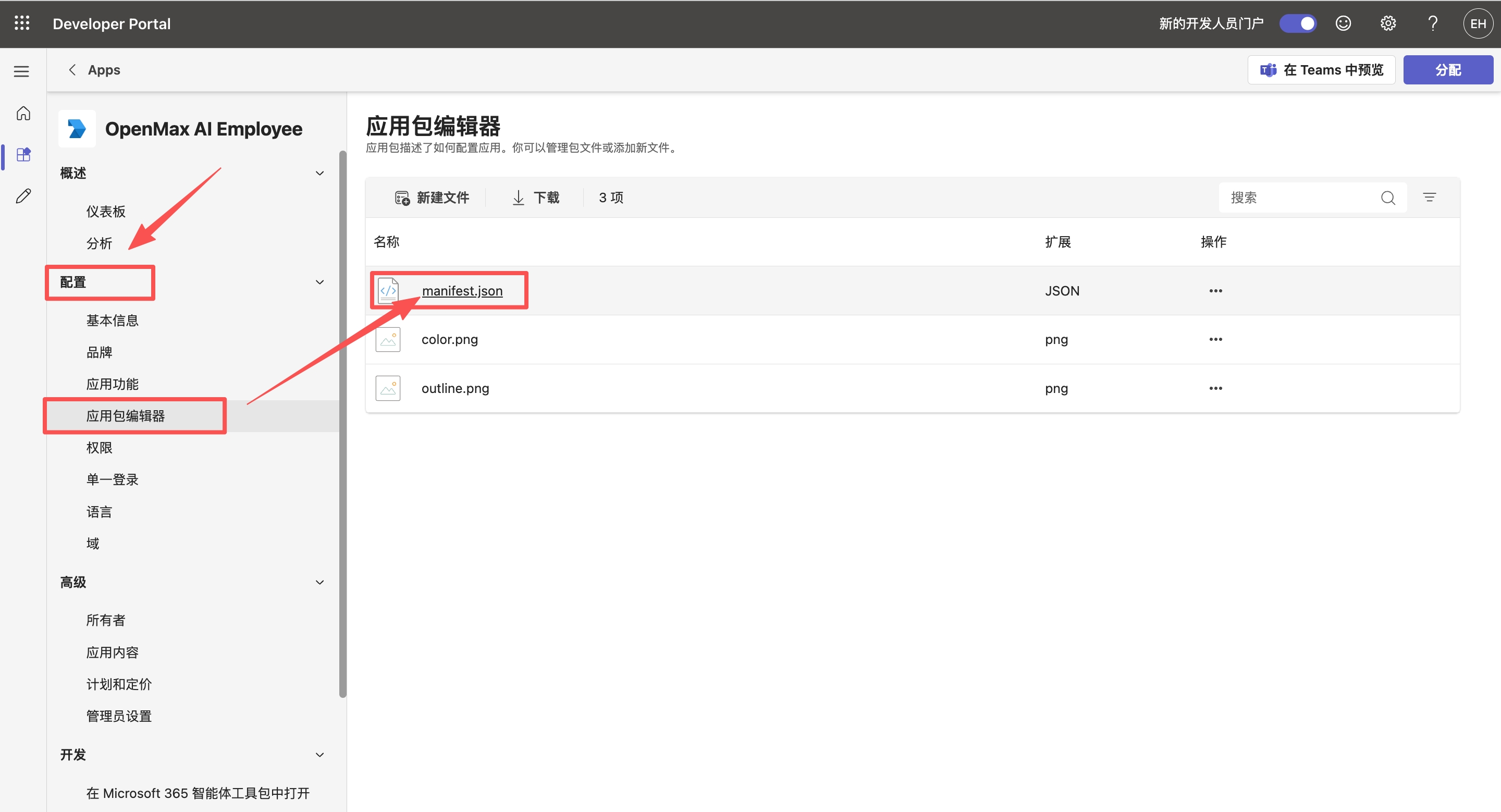Expand the hamburger navigation menu
The image size is (1501, 812).
[x=21, y=71]
